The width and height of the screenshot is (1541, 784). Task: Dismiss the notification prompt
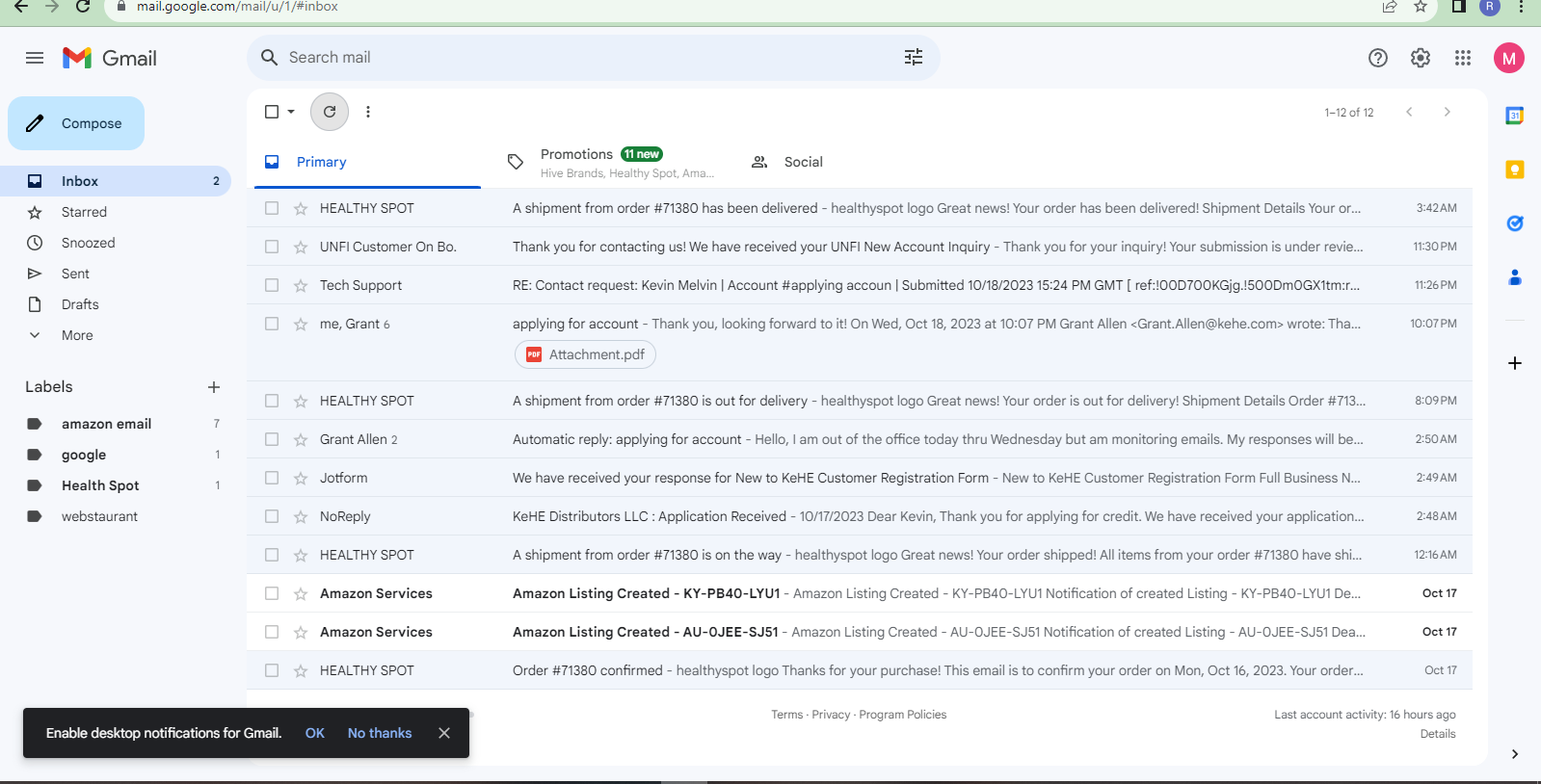[444, 733]
